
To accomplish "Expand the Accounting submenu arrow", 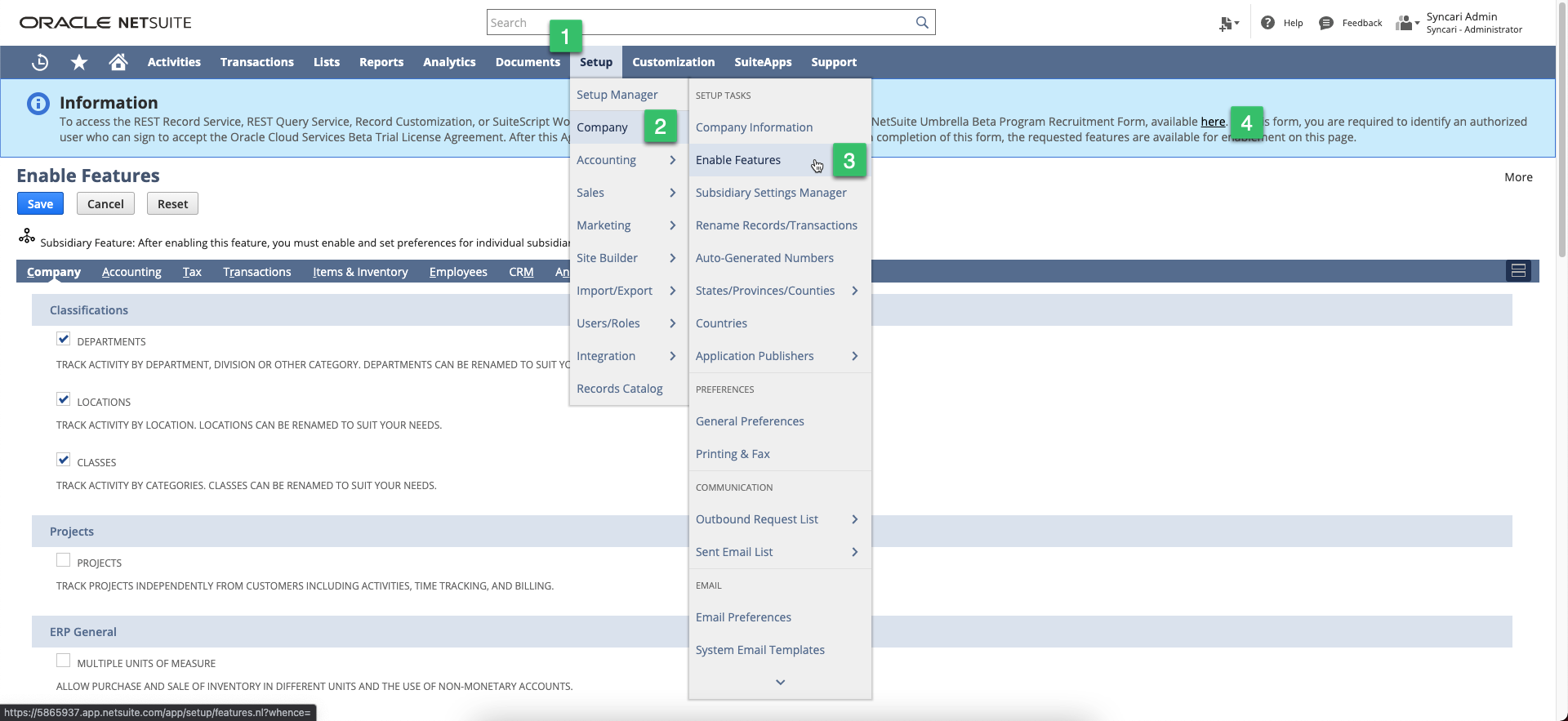I will [673, 160].
